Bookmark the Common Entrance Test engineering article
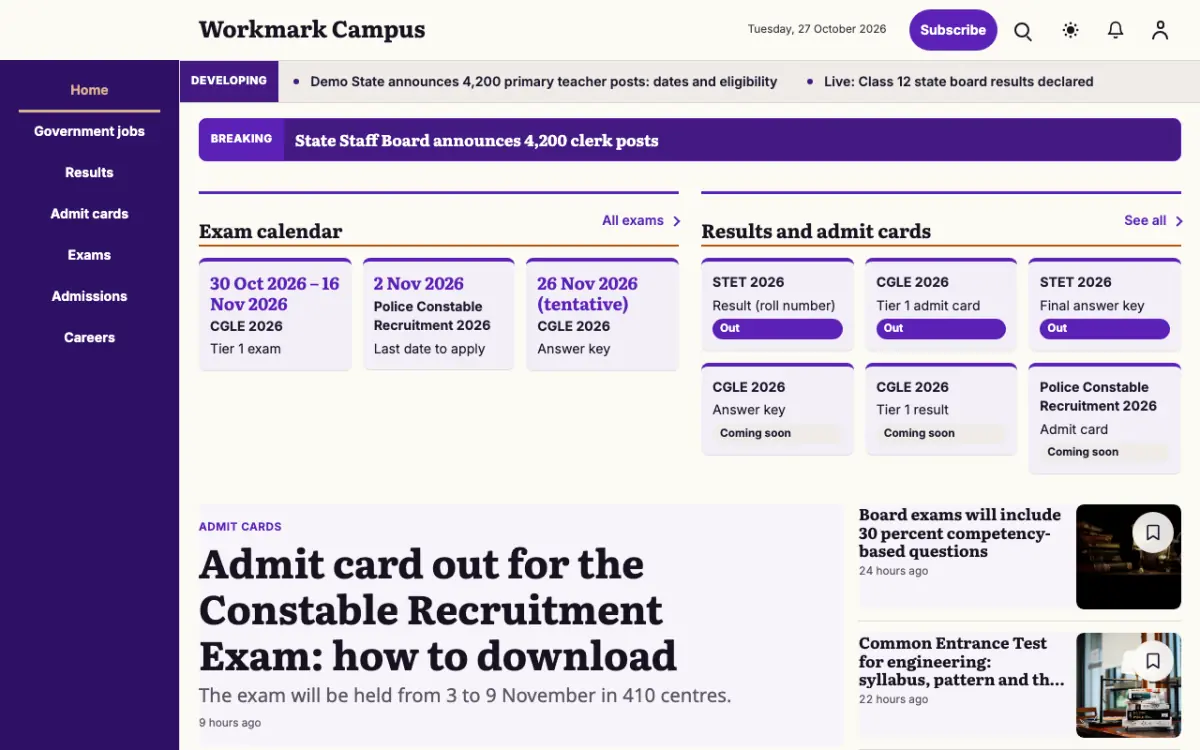The height and width of the screenshot is (750, 1200). (x=1153, y=661)
